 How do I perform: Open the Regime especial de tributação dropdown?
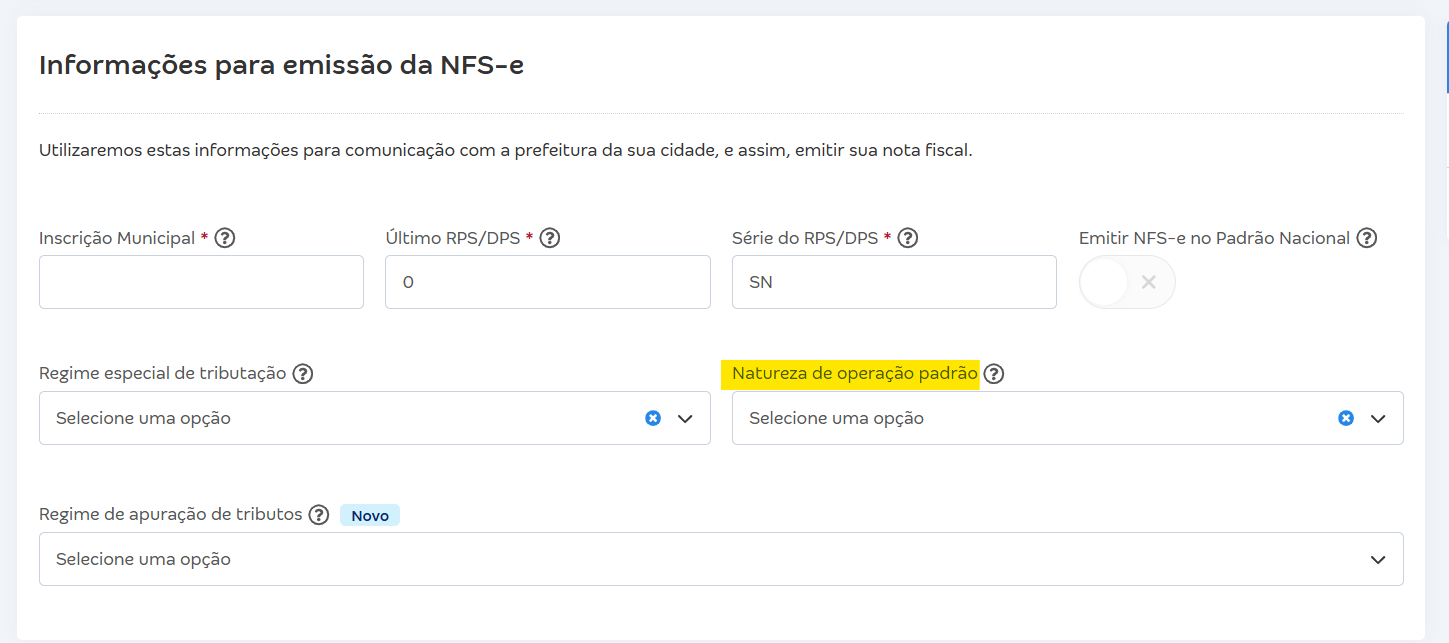point(686,417)
